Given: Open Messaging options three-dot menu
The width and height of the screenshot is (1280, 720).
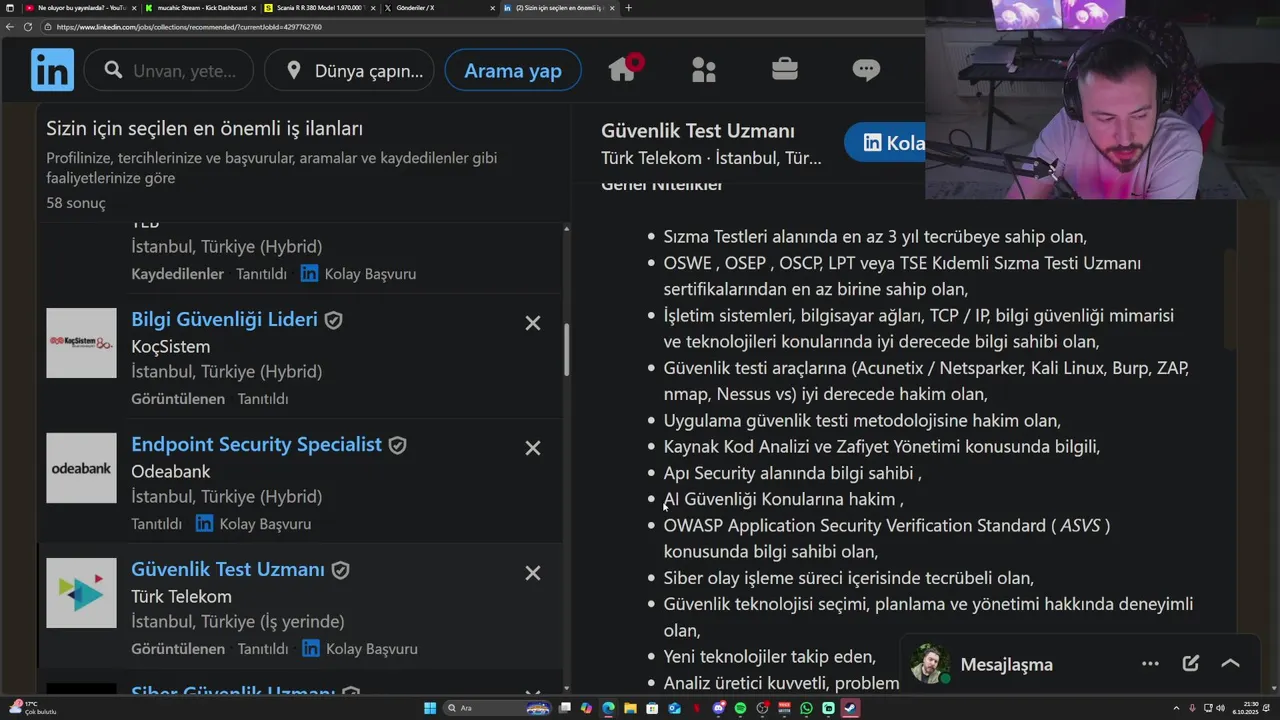Looking at the screenshot, I should pos(1150,663).
